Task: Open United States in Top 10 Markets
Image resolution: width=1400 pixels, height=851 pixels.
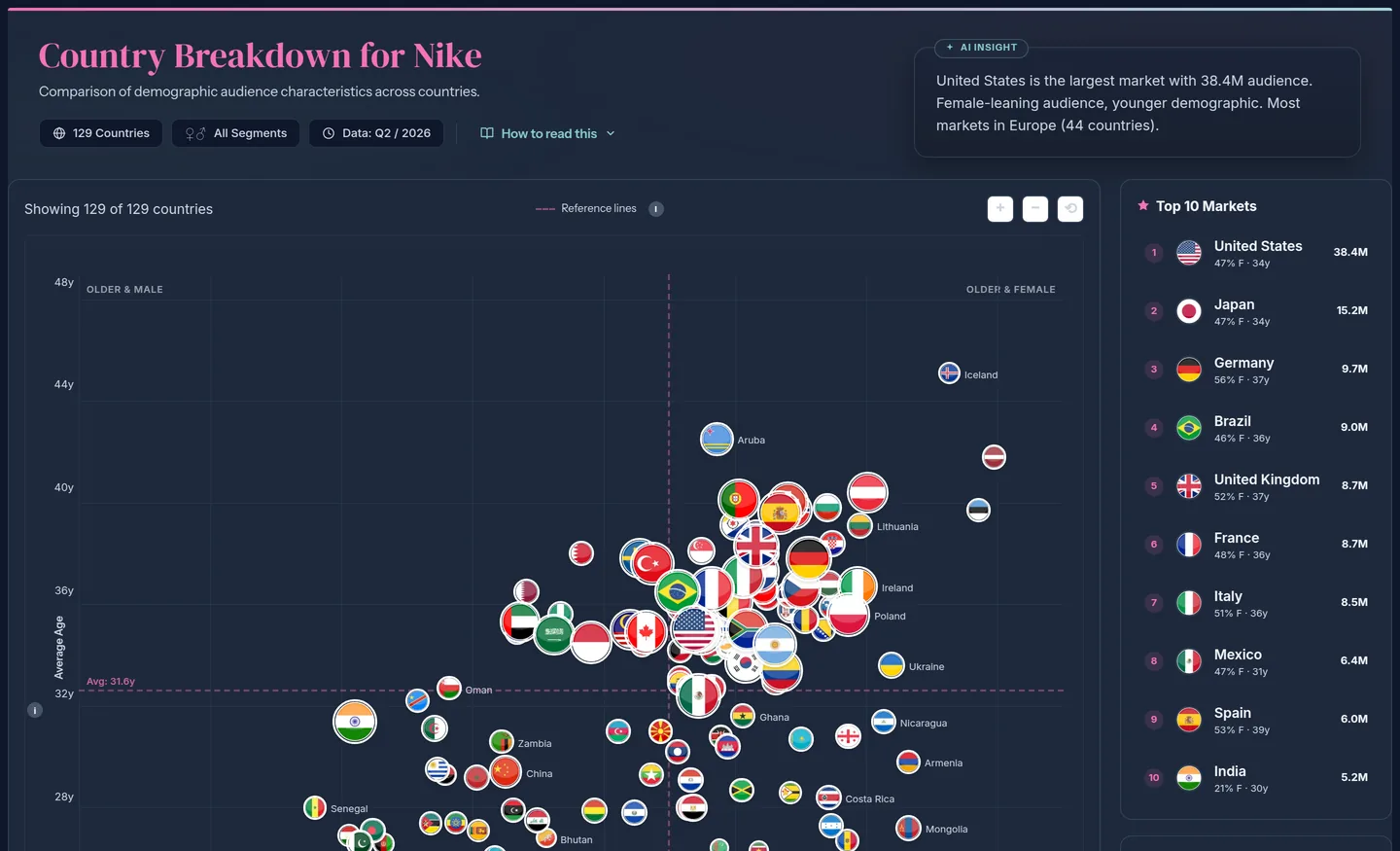Action: tap(1256, 253)
